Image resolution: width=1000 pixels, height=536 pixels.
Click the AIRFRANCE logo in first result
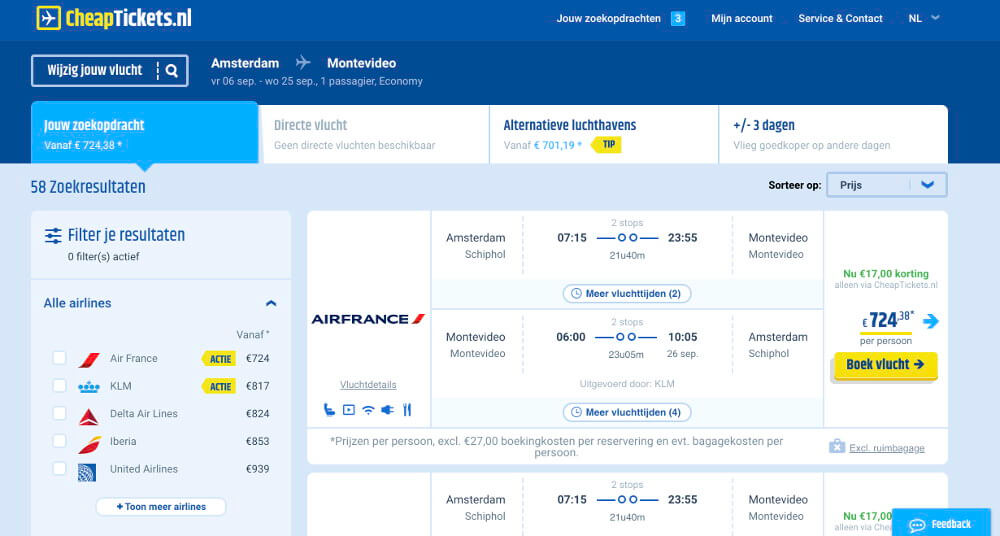368,319
